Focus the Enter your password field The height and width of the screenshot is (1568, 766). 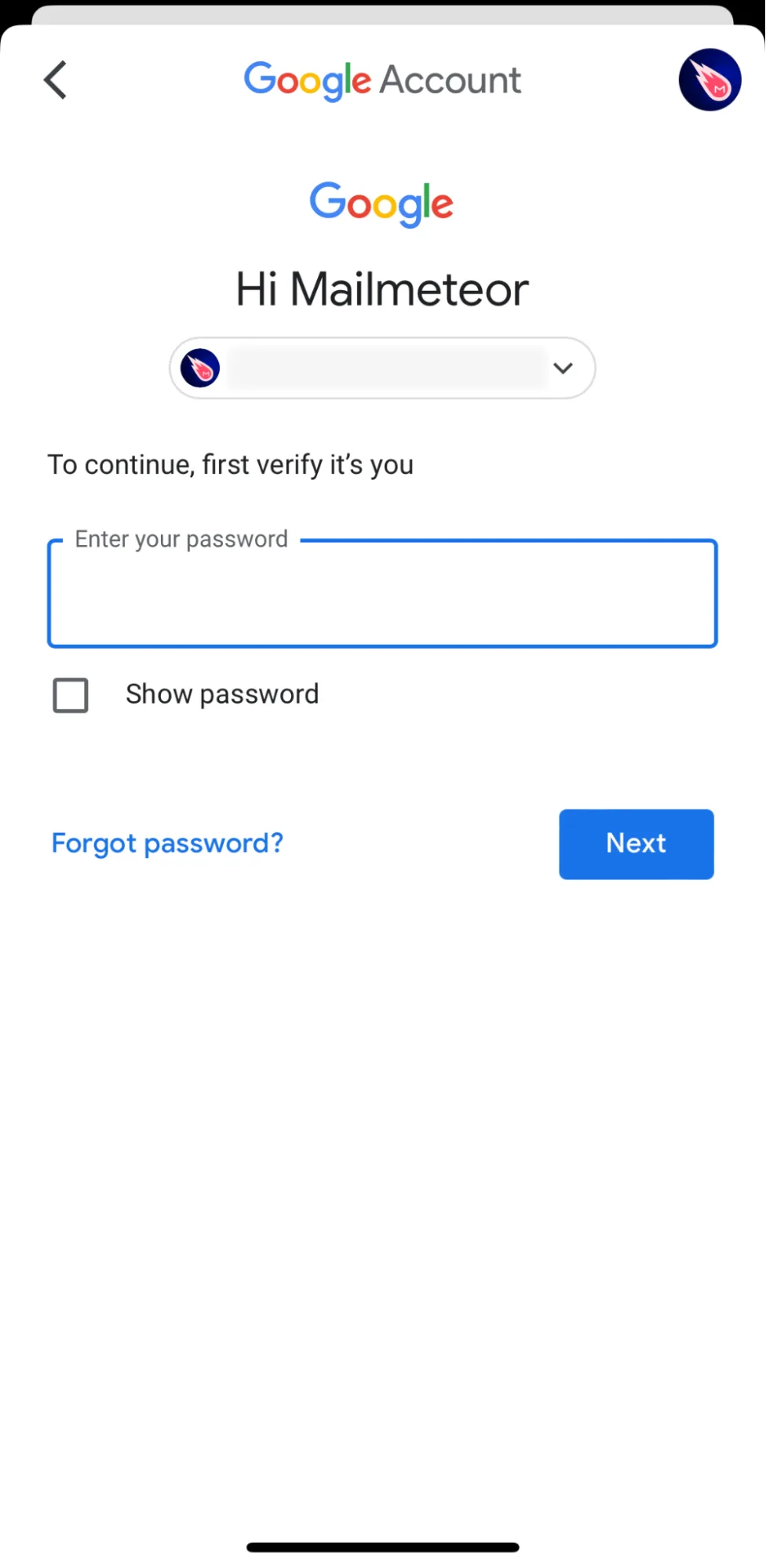click(x=382, y=594)
